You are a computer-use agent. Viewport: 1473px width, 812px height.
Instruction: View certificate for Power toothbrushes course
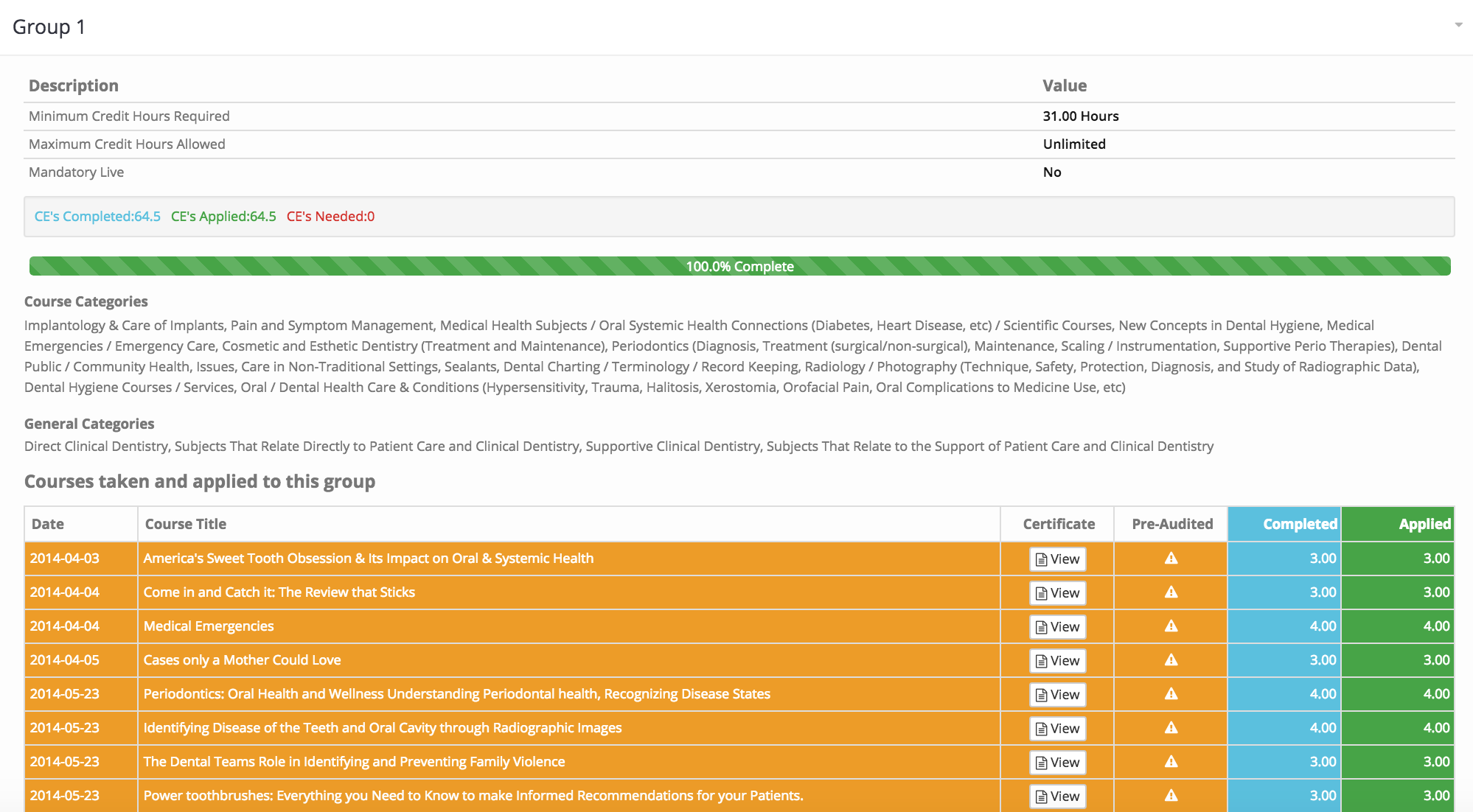click(1057, 797)
